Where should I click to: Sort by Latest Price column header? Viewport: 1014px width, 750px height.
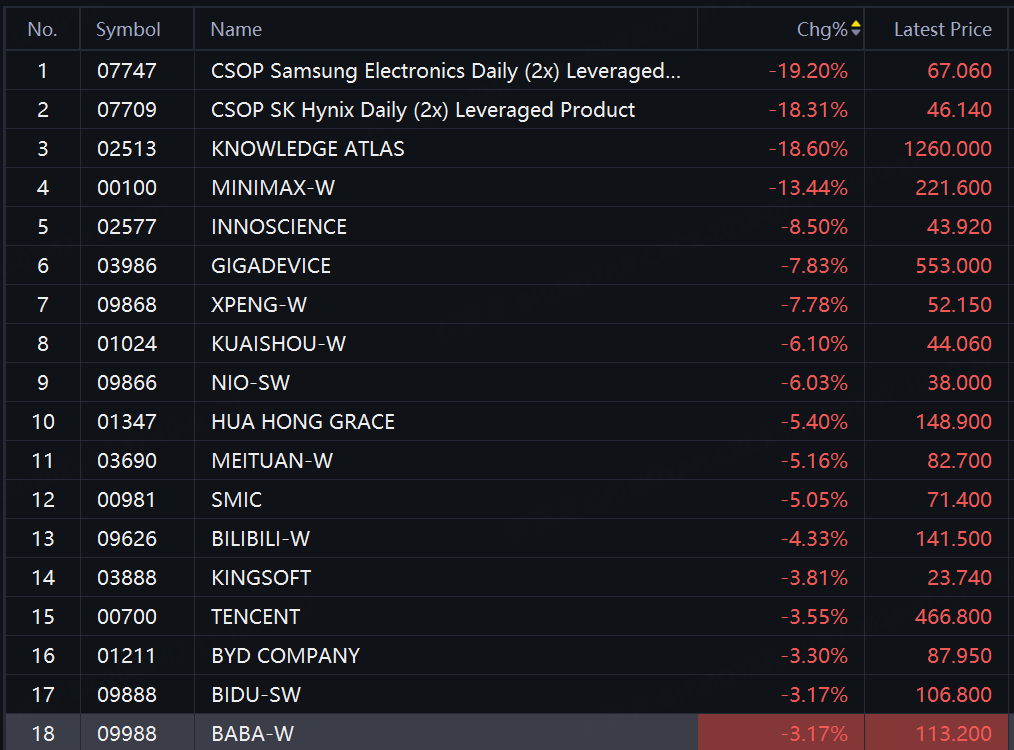[x=942, y=30]
